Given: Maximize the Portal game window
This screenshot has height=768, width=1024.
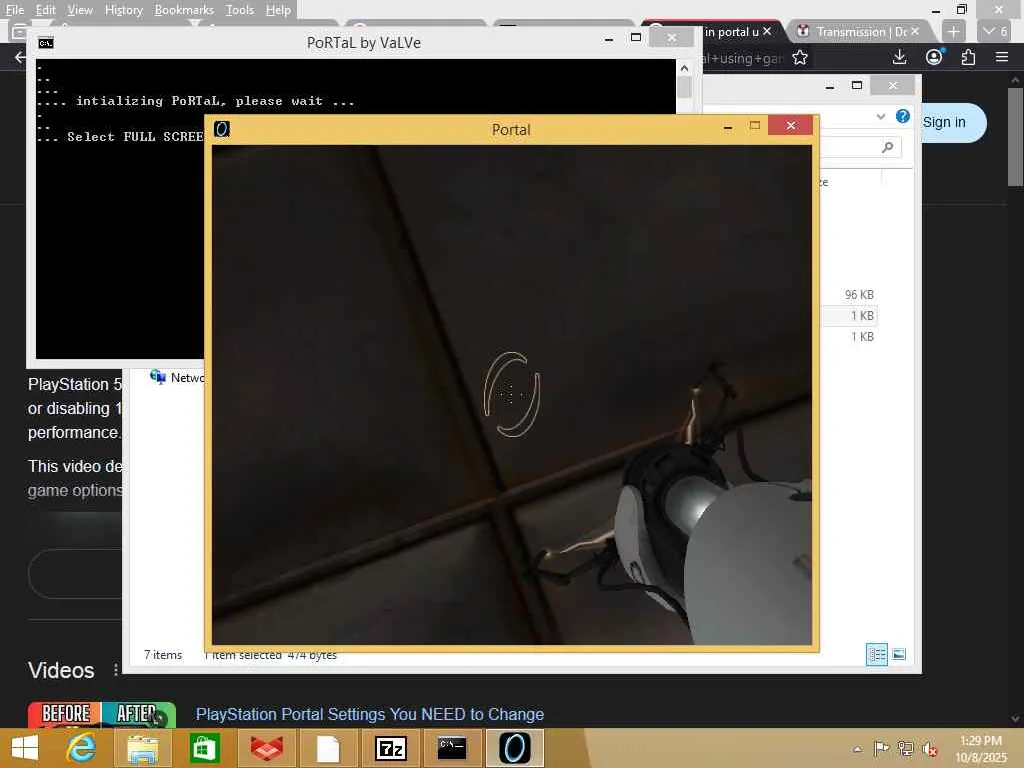Looking at the screenshot, I should 755,125.
